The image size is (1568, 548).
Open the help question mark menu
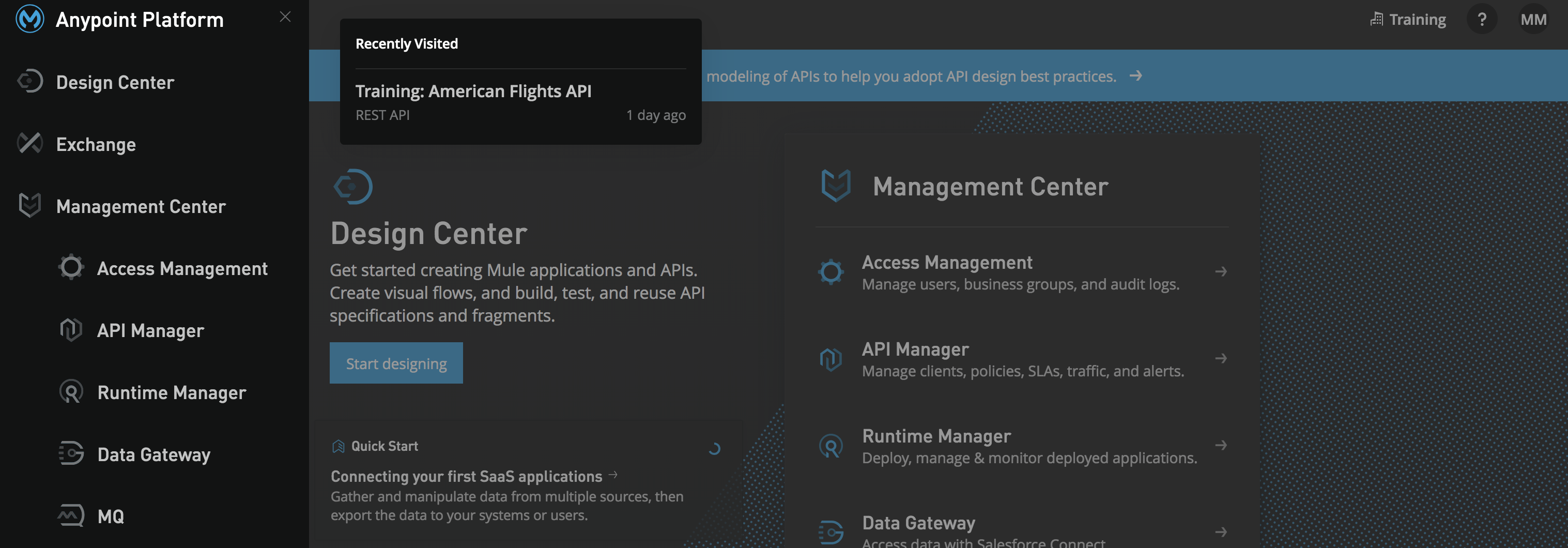coord(1482,20)
